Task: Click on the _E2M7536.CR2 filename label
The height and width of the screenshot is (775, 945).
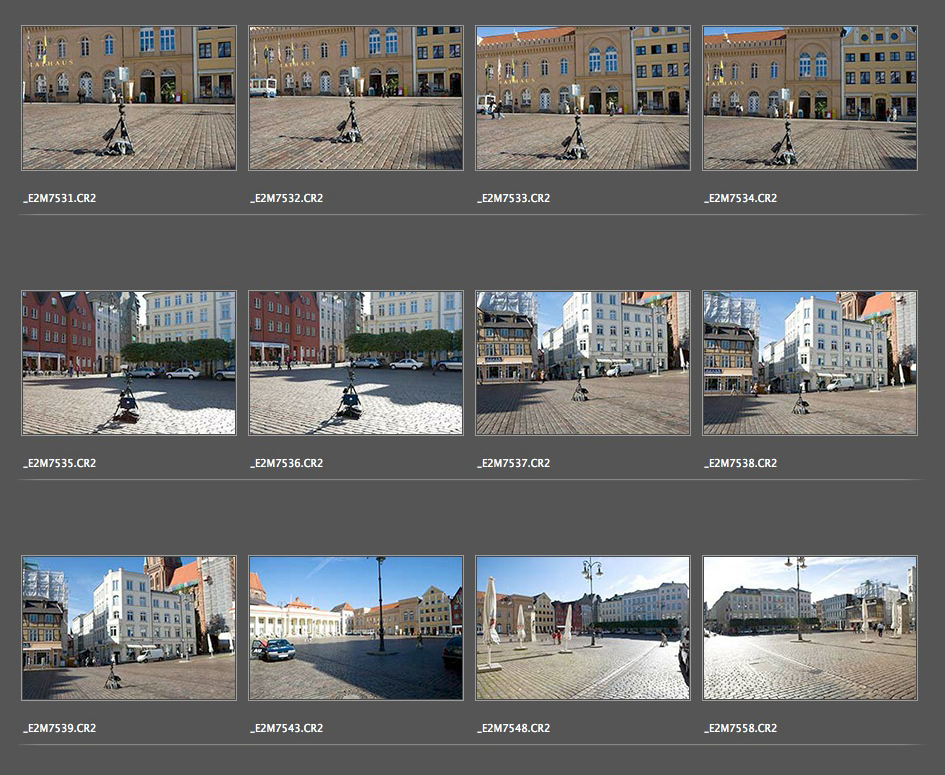Action: (287, 463)
